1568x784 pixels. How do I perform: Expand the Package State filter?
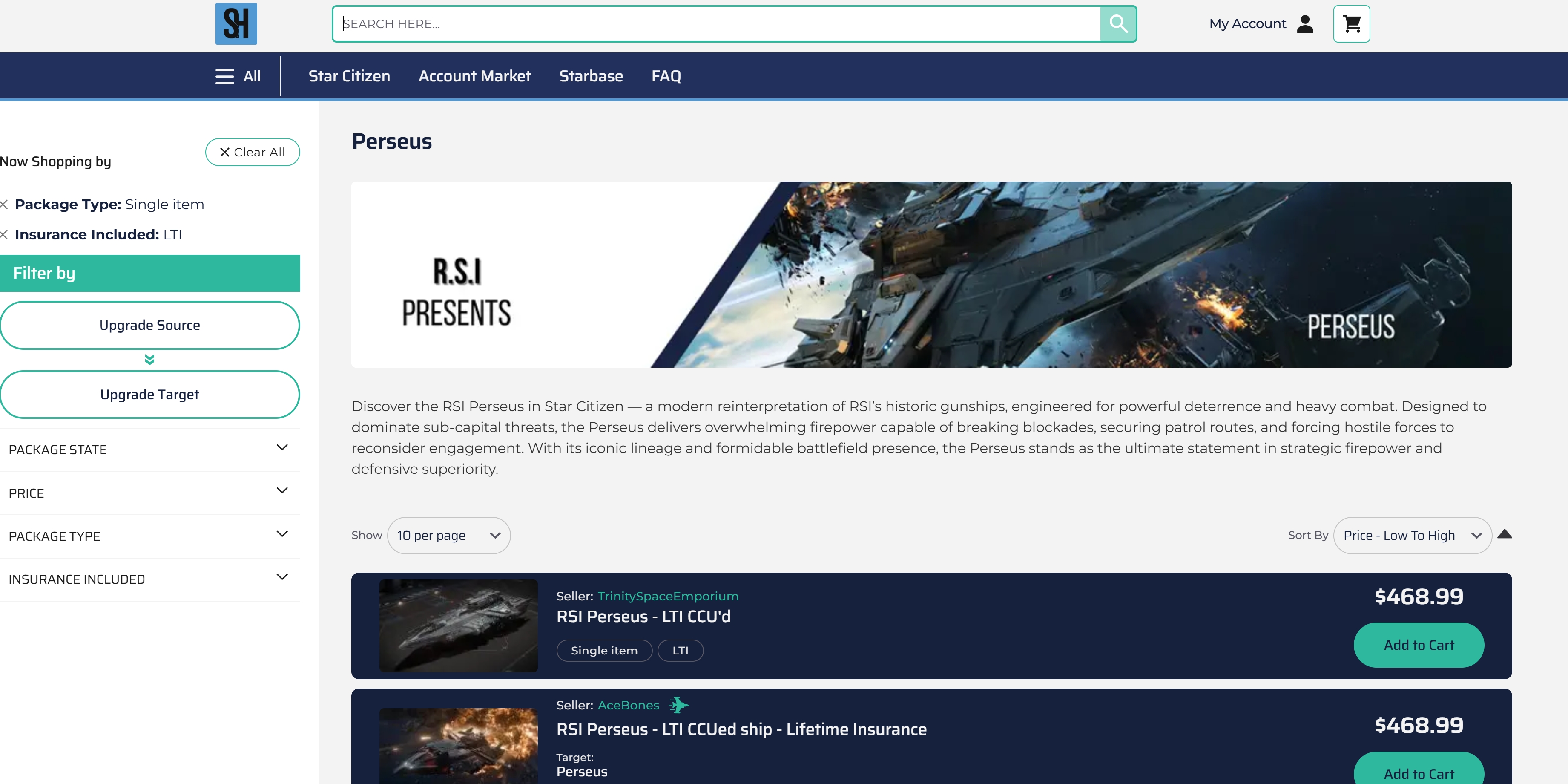tap(150, 450)
